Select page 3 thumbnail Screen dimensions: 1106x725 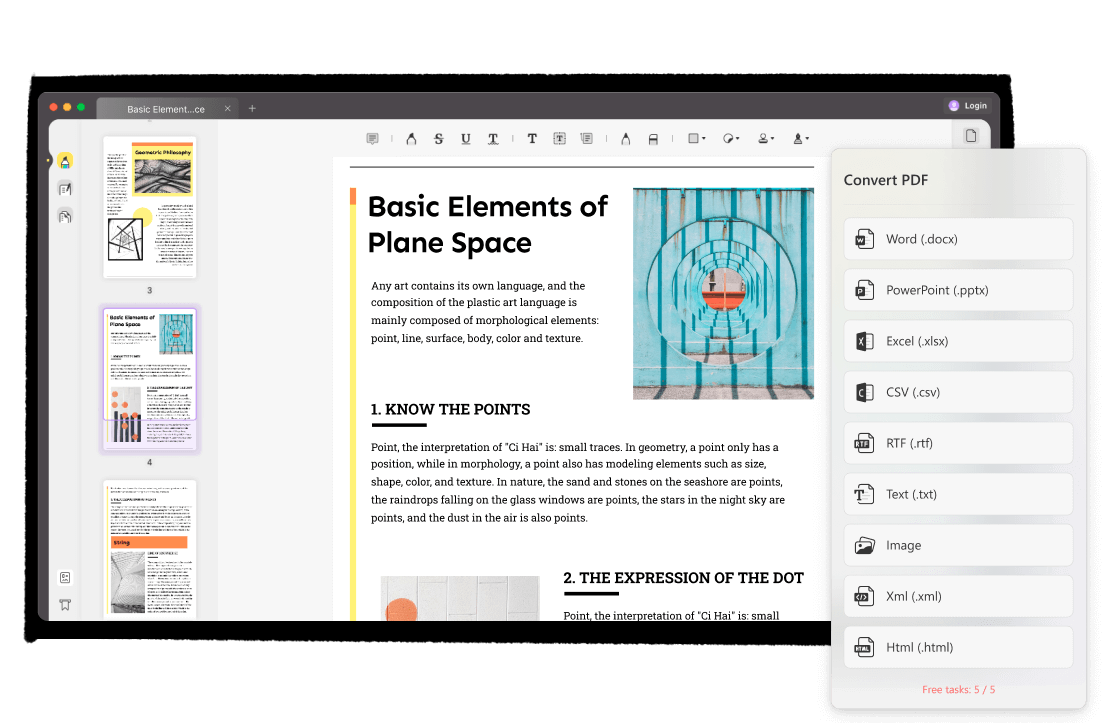150,207
